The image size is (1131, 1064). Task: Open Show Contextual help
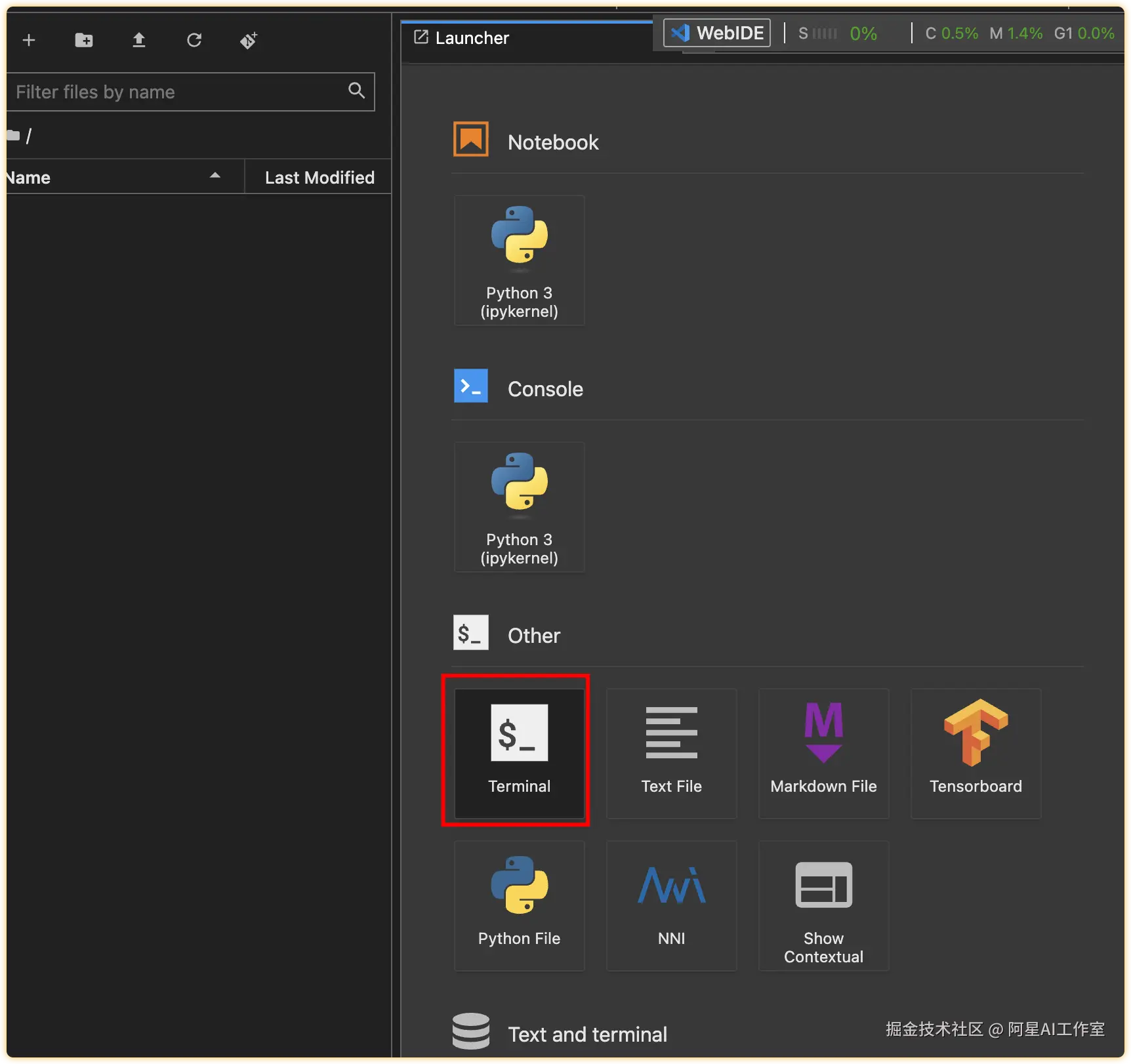824,906
